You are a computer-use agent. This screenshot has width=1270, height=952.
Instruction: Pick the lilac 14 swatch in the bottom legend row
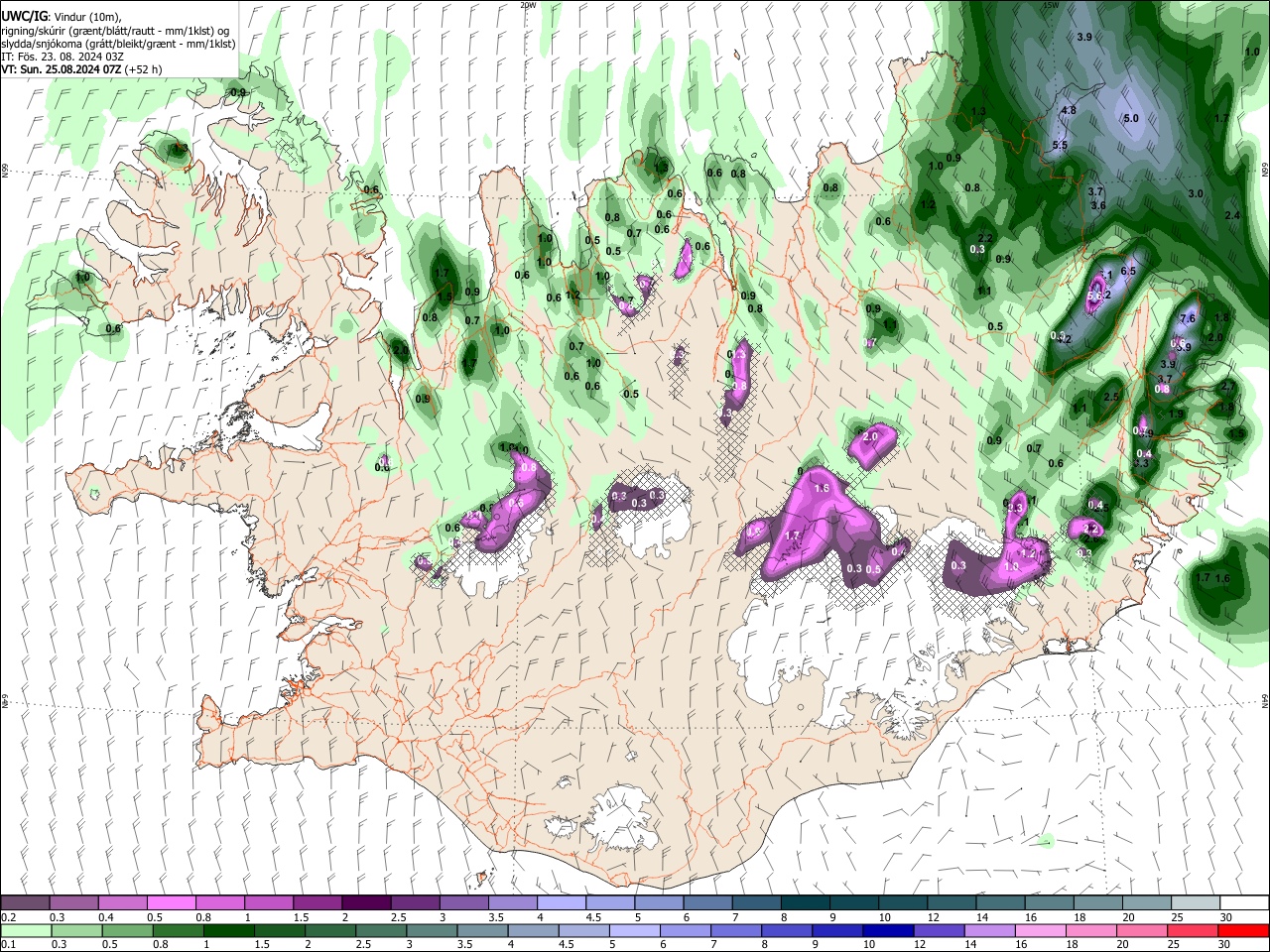click(x=989, y=930)
